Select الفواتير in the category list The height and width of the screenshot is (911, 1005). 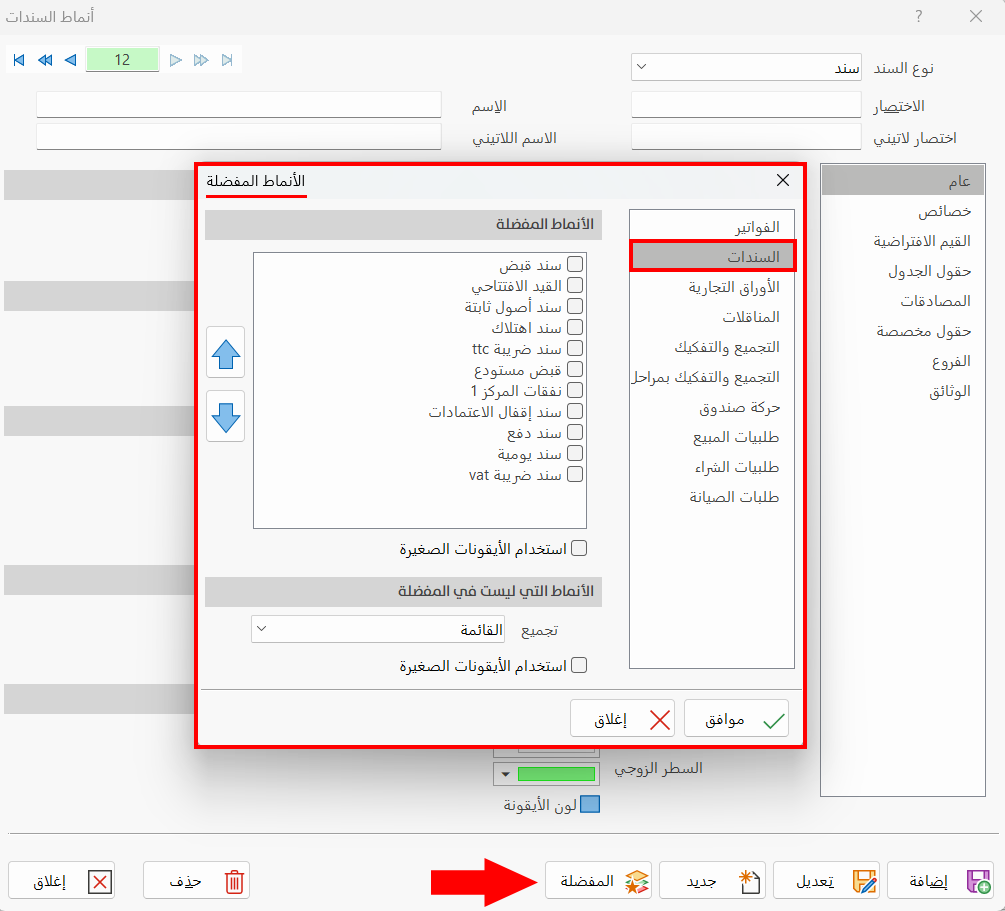pos(711,227)
